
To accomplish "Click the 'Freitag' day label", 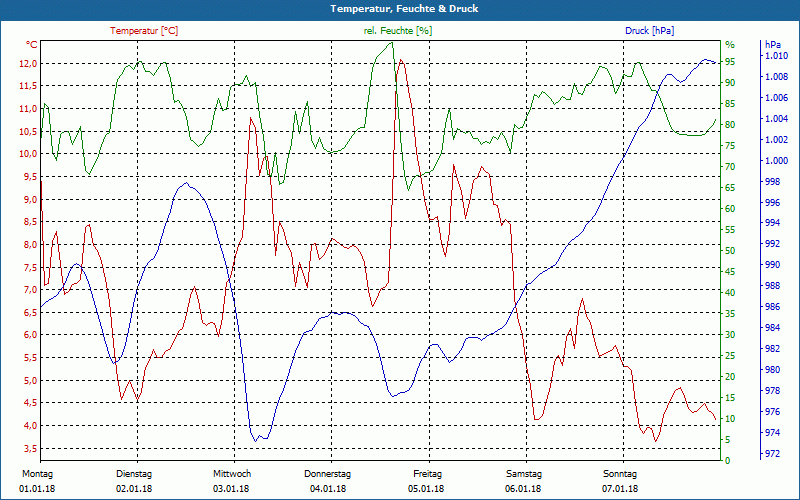I will coord(428,474).
